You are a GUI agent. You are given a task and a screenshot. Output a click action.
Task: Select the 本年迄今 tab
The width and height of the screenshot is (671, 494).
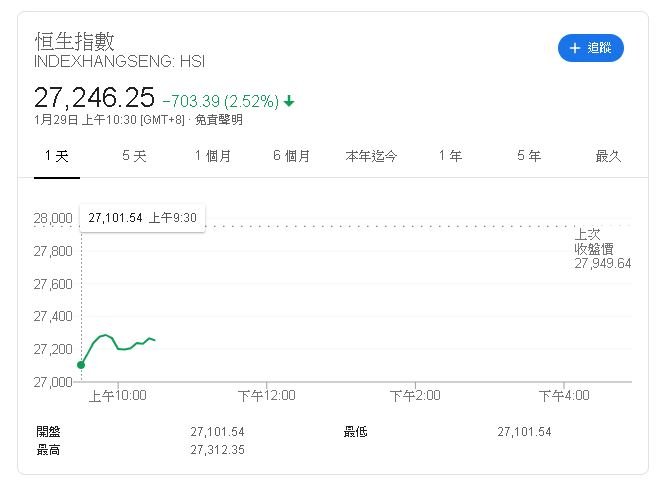371,156
